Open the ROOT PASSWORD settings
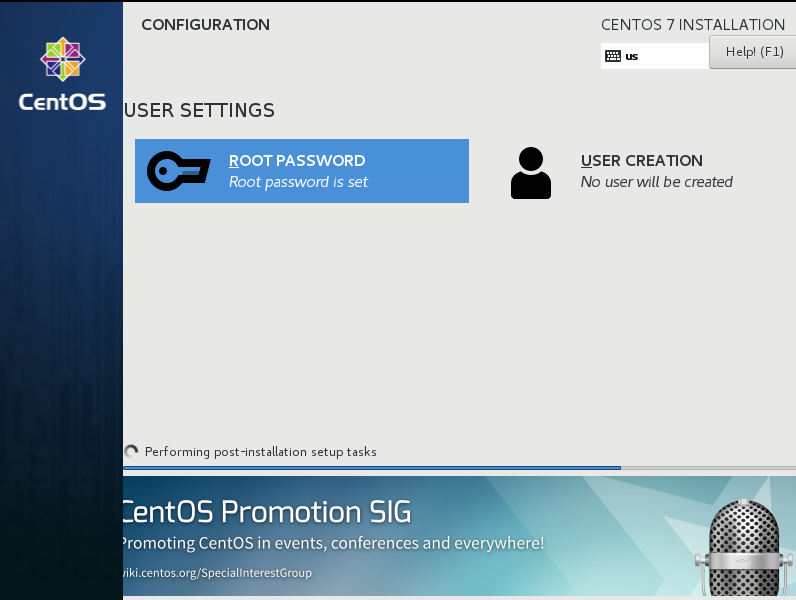Viewport: 796px width, 600px height. click(x=302, y=171)
